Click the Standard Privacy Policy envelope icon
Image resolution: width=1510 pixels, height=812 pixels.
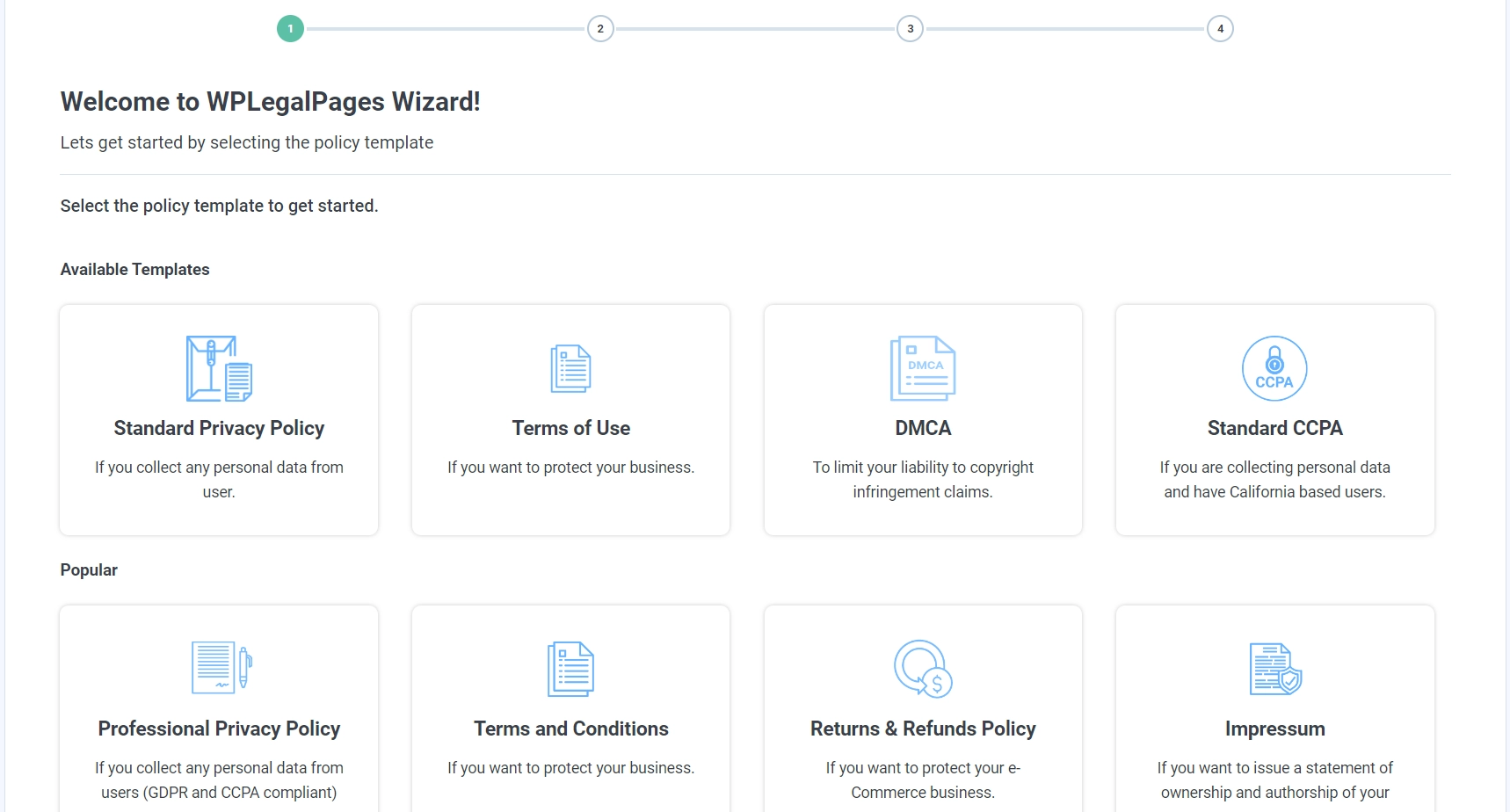pyautogui.click(x=219, y=369)
